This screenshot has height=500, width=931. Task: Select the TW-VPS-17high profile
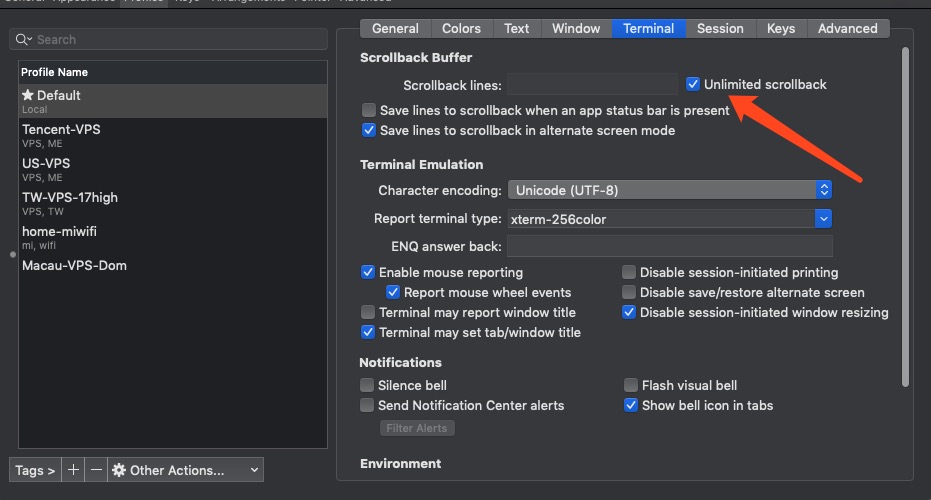173,203
